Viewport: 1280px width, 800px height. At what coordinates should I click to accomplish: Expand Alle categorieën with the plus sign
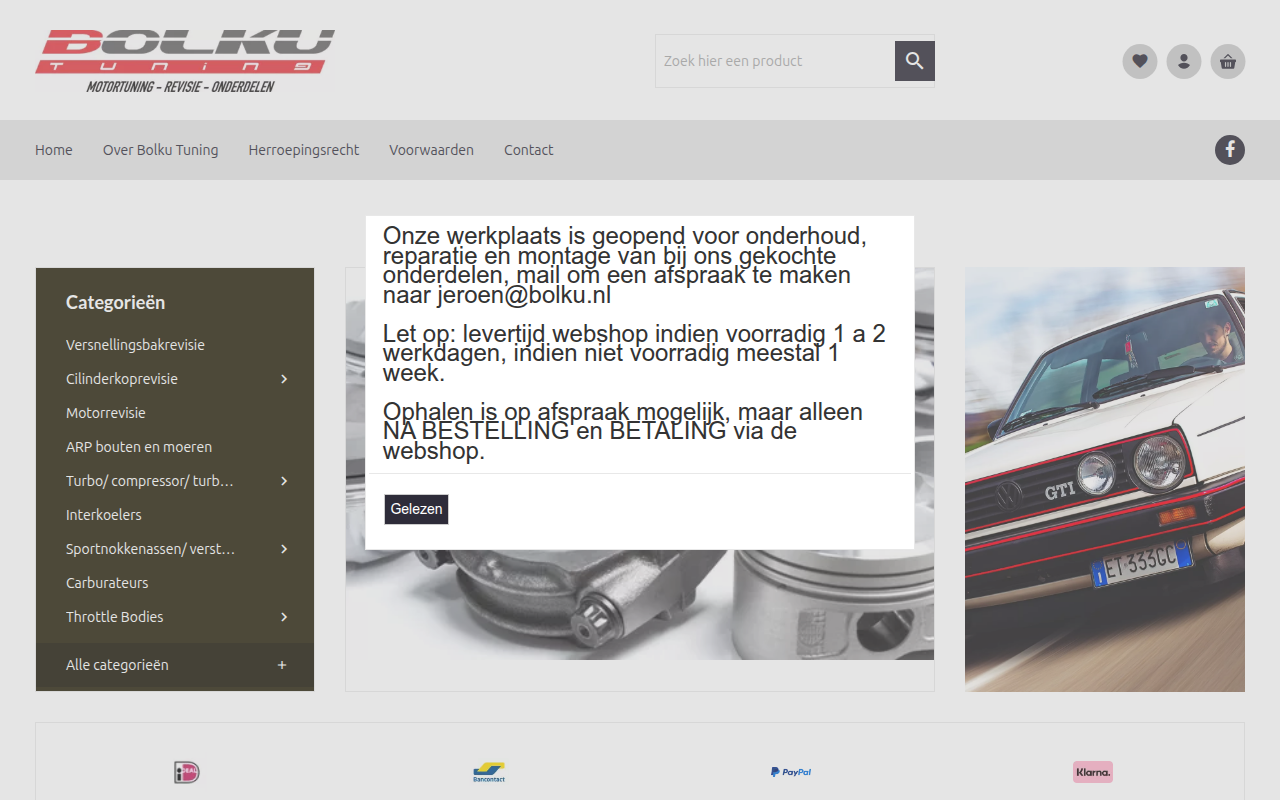(x=282, y=665)
